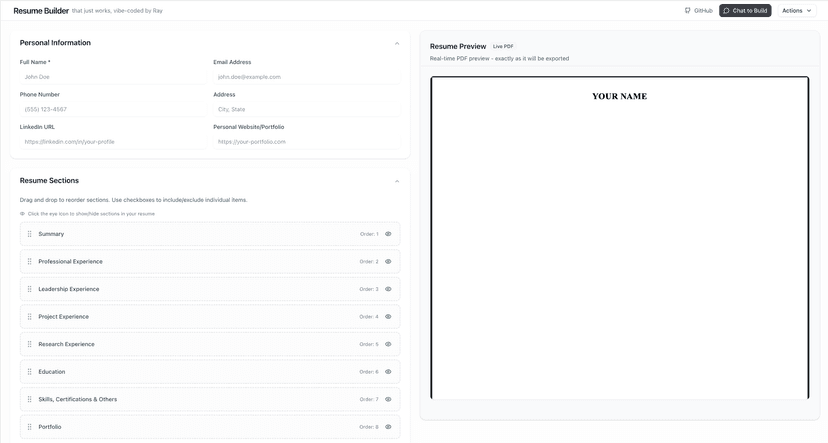Click the Resume Builder title logo

(x=41, y=11)
